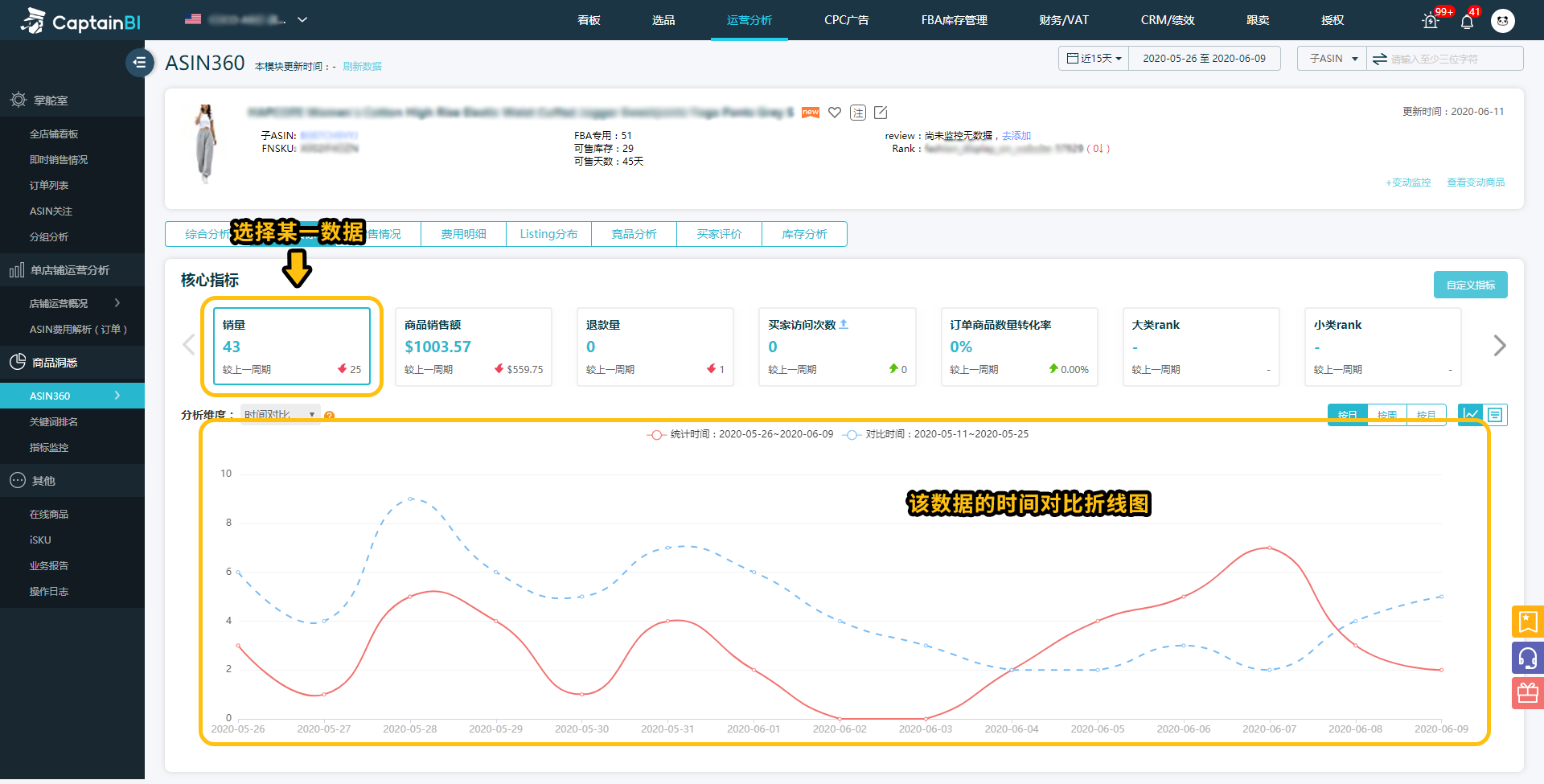Open the FBA库存管理 top menu
Image resolution: width=1544 pixels, height=784 pixels.
coord(954,20)
